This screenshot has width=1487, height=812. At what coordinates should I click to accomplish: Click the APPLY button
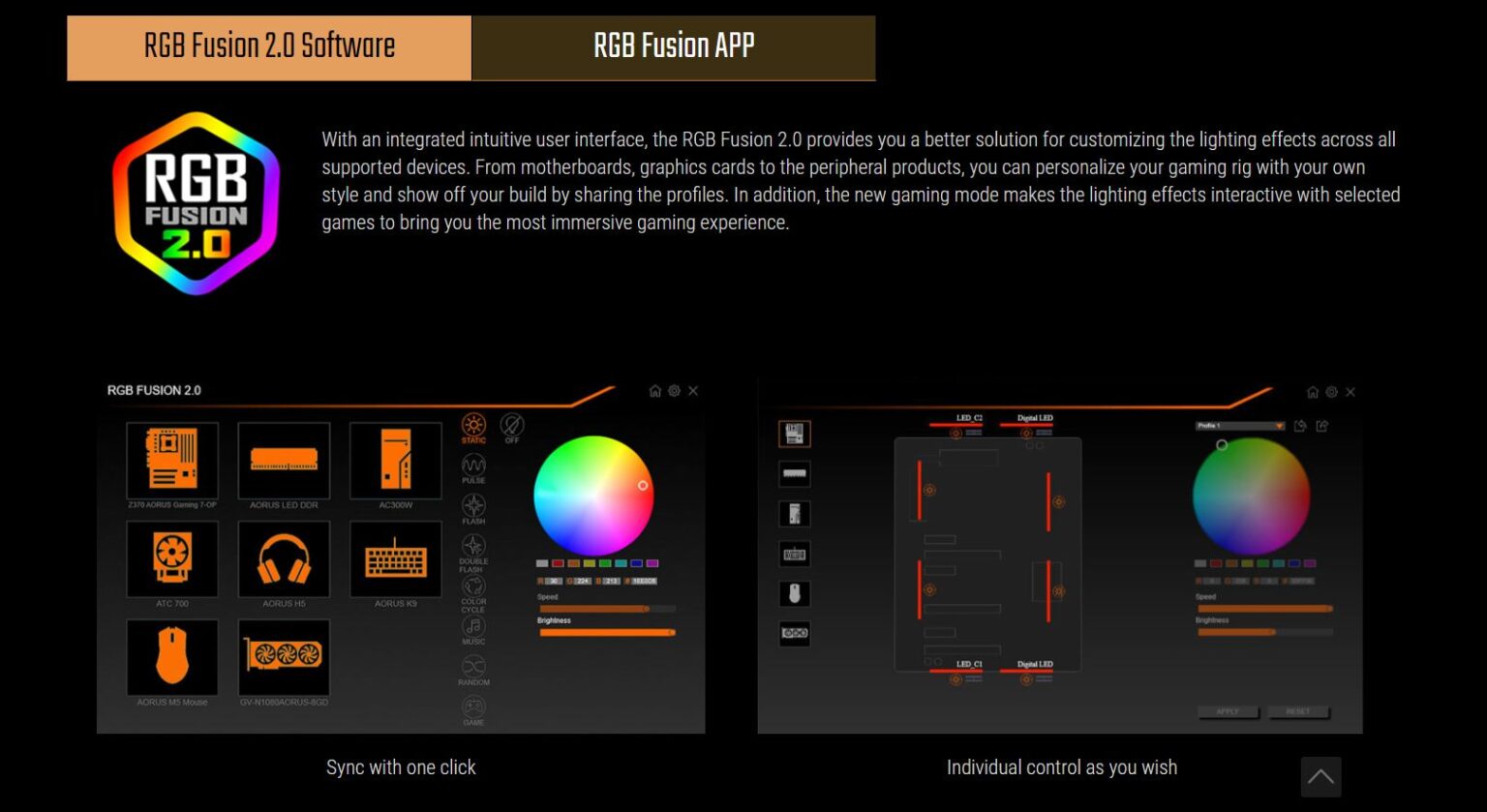tap(1228, 711)
